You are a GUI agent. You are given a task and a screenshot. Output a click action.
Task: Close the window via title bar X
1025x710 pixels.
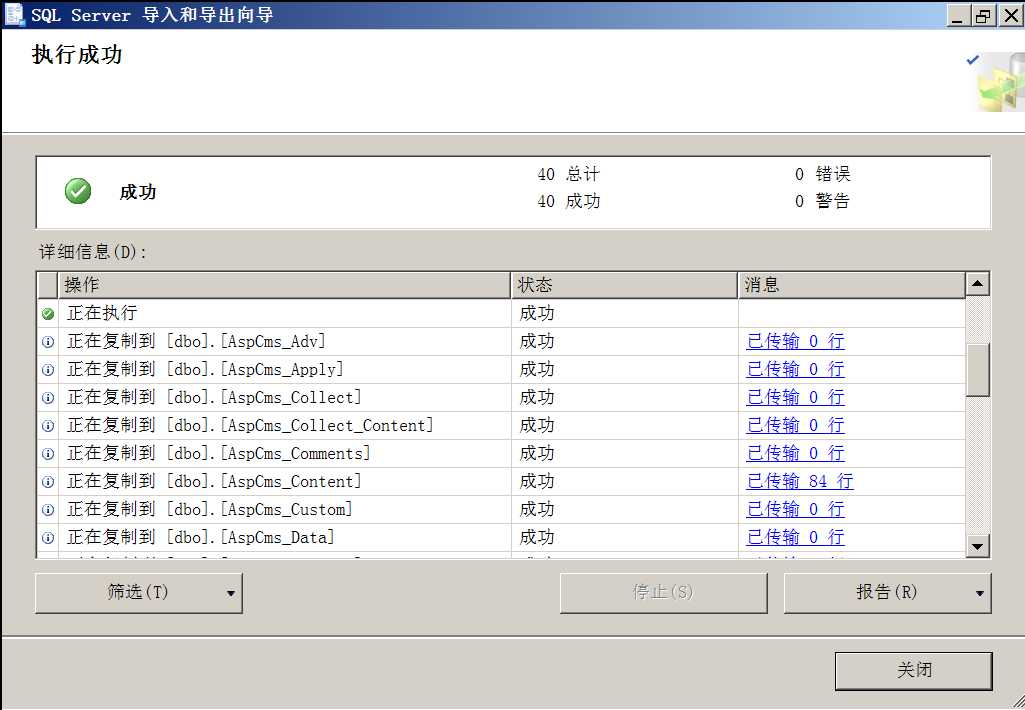pos(1010,15)
